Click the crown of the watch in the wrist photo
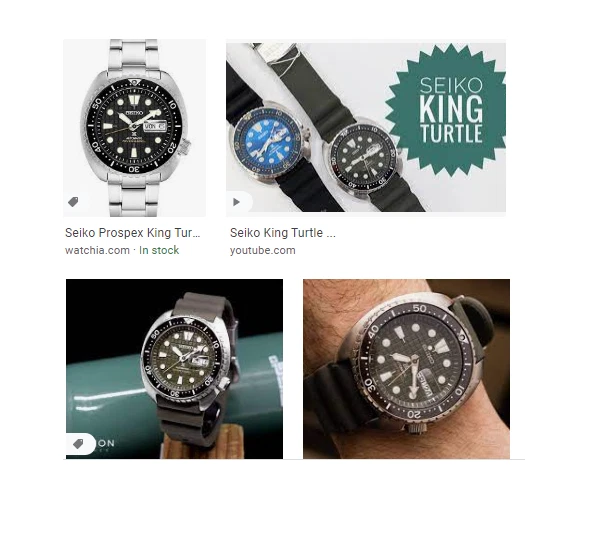This screenshot has width=597, height=543. [x=417, y=428]
